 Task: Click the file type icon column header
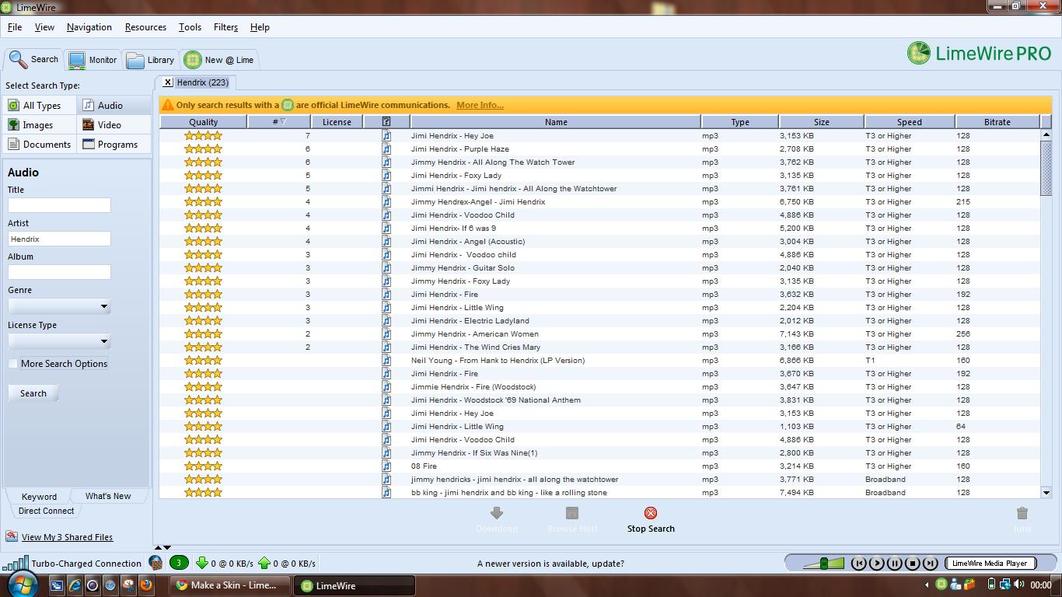click(x=386, y=122)
